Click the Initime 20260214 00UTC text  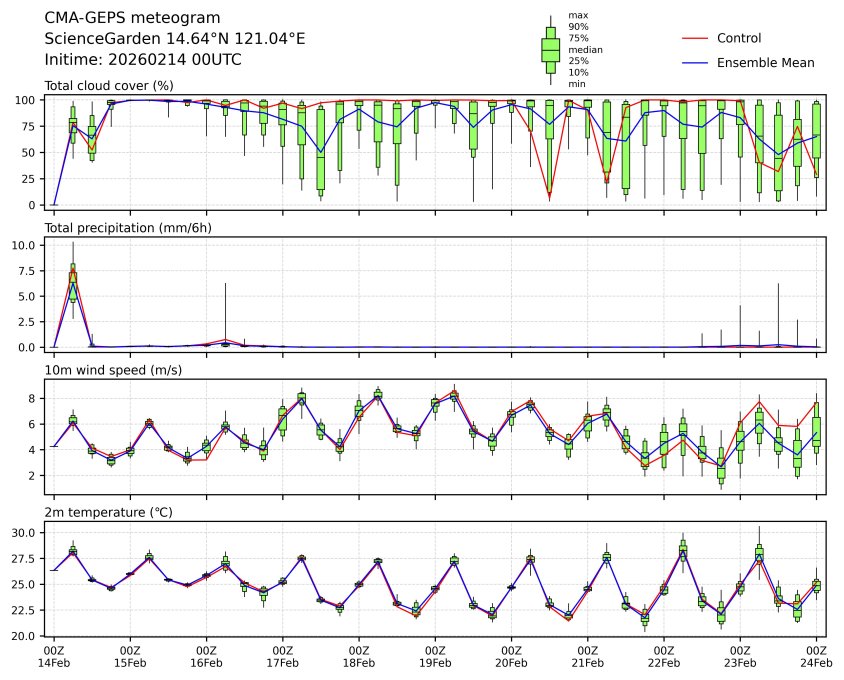click(x=143, y=59)
